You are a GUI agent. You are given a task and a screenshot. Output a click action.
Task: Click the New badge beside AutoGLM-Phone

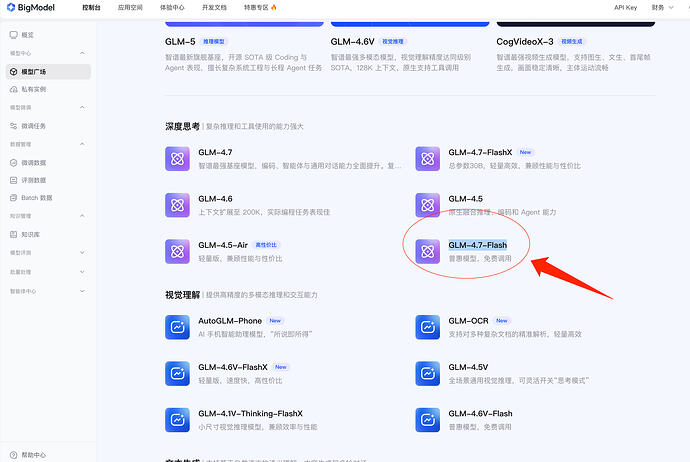click(275, 321)
